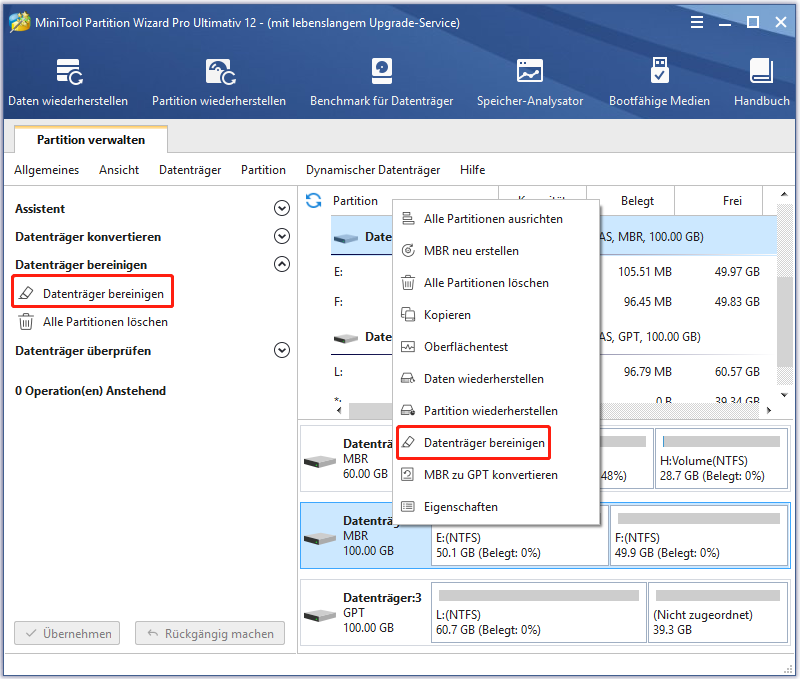Click eraser icon in sidebar Datenträger bereinigen
This screenshot has width=800, height=679.
(26, 293)
